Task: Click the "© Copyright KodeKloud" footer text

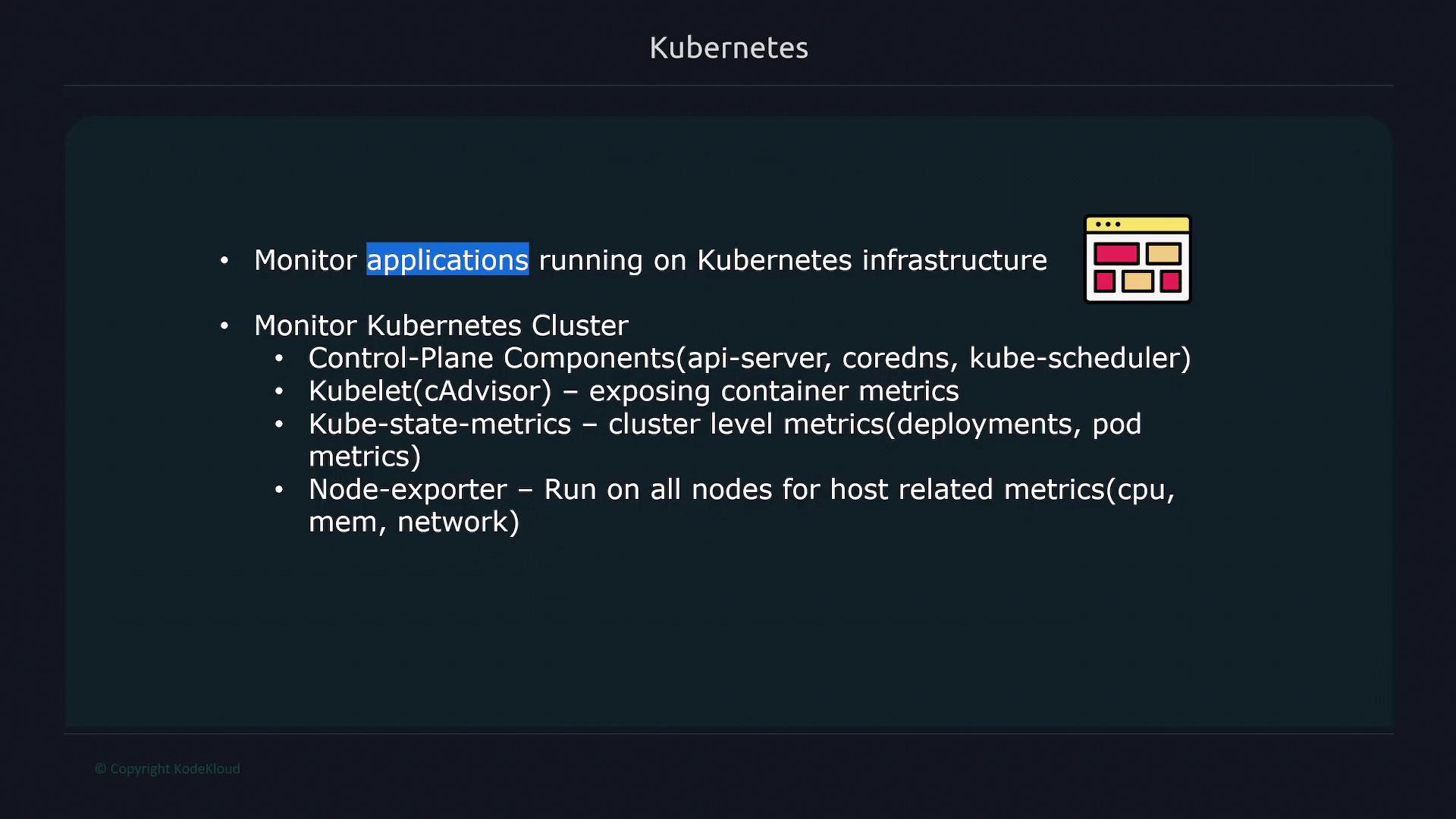Action: pyautogui.click(x=168, y=769)
